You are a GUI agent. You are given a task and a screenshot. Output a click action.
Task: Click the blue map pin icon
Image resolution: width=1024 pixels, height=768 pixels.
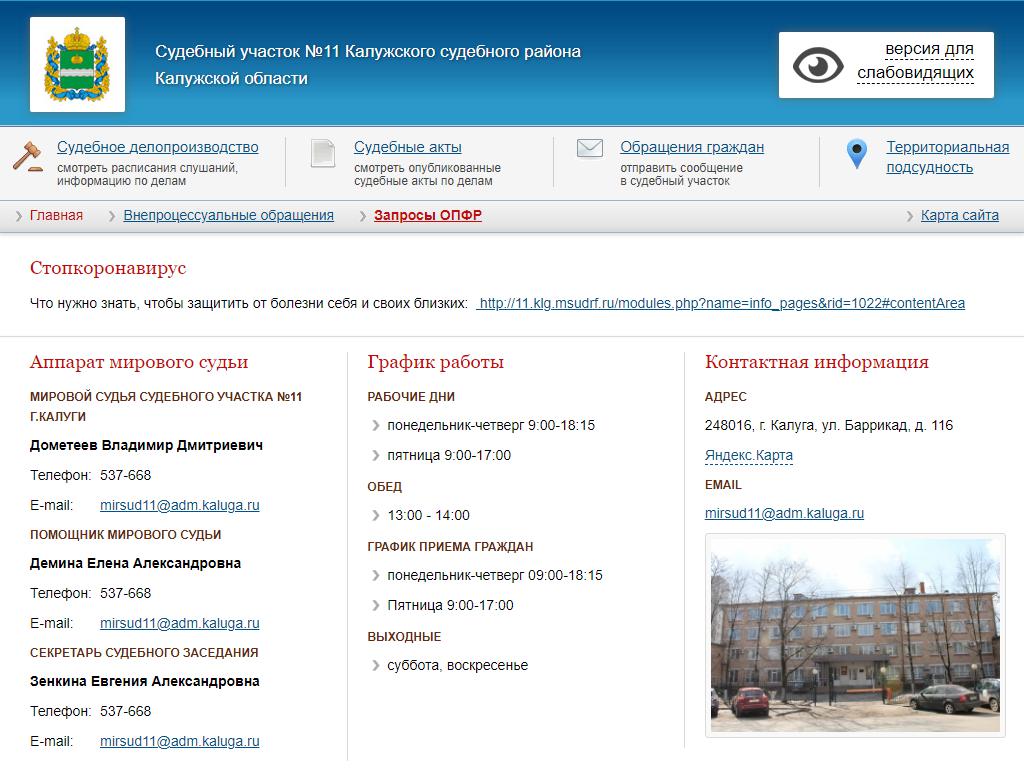point(856,154)
